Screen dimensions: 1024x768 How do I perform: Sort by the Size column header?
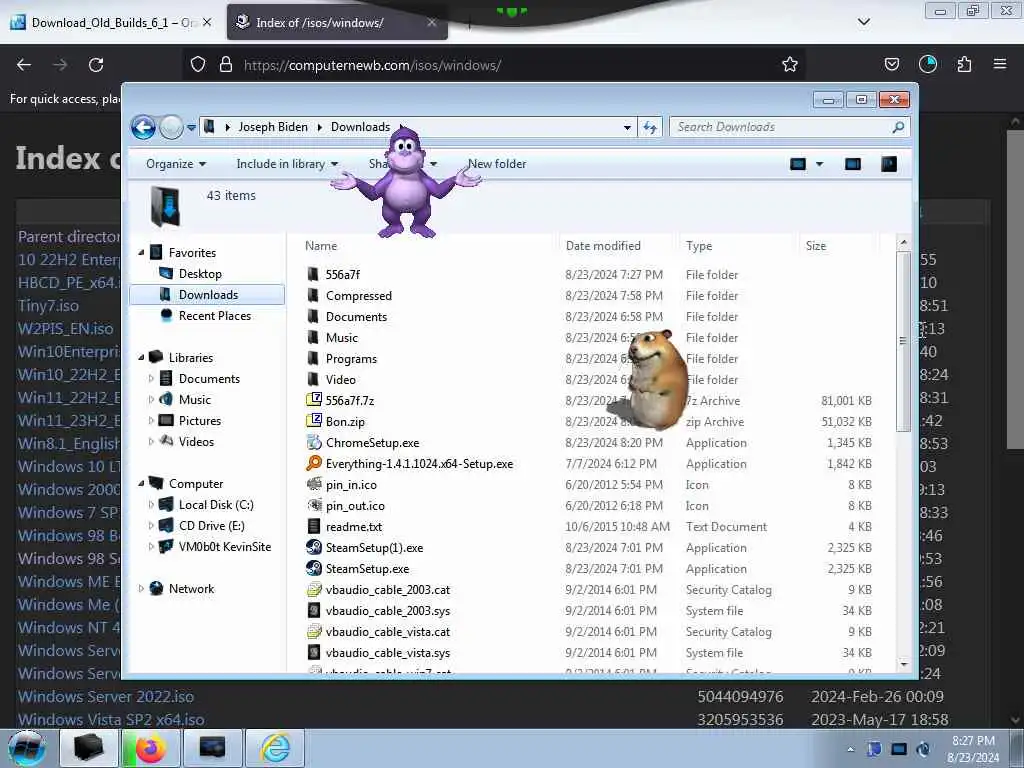(816, 246)
